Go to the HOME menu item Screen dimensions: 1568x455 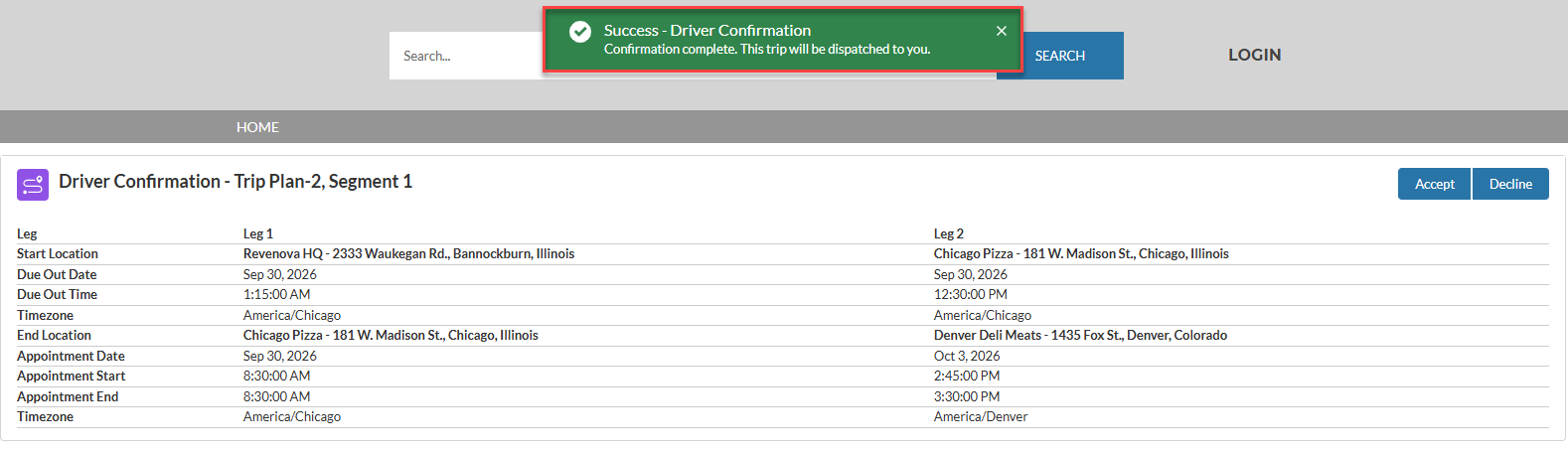click(x=257, y=127)
